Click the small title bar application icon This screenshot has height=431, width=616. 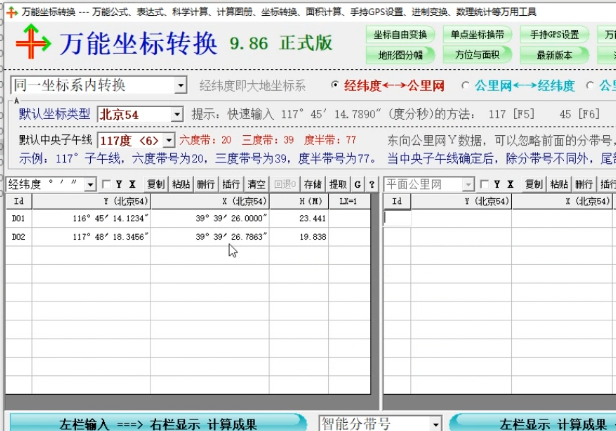[12, 12]
